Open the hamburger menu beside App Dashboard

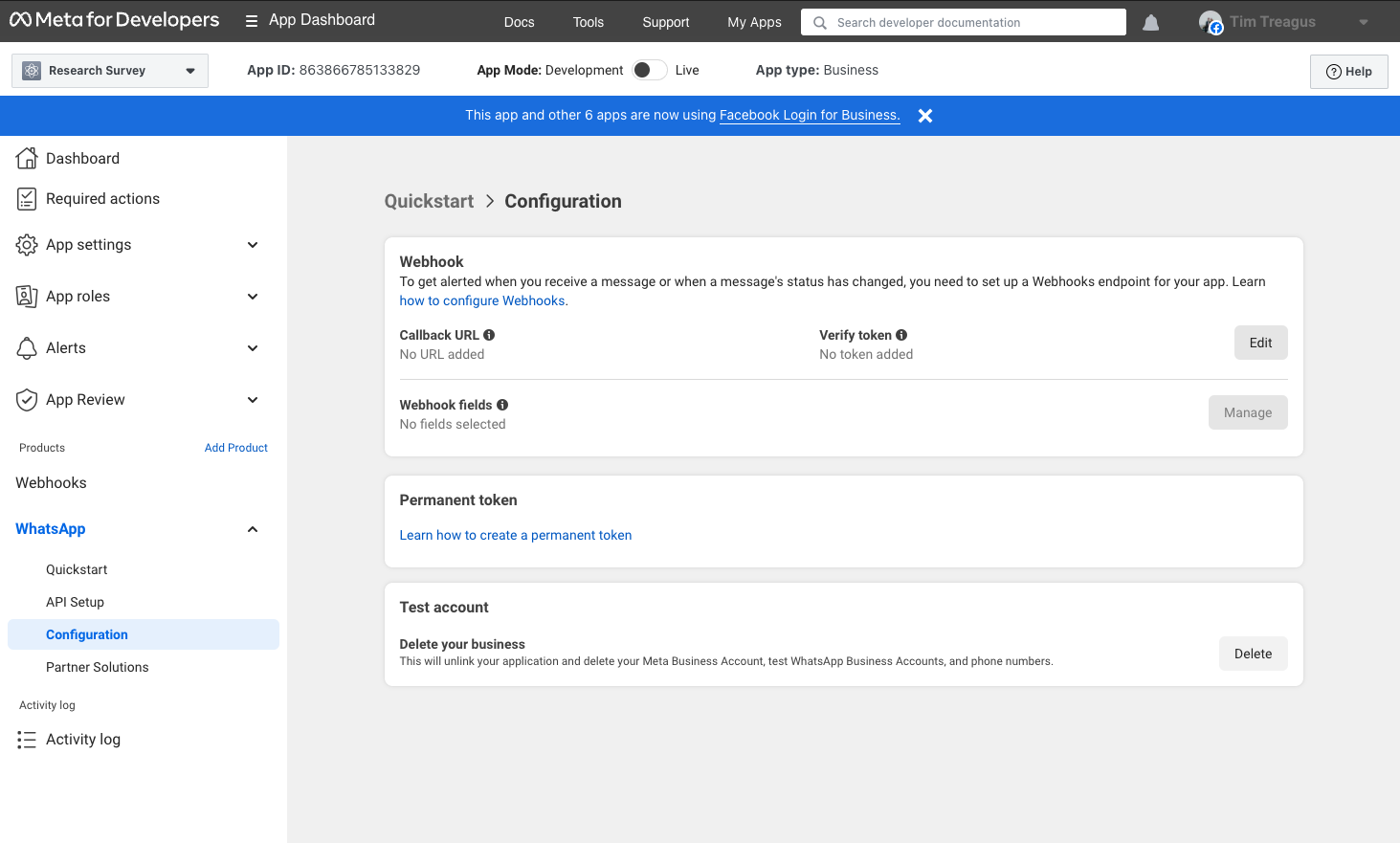click(252, 21)
